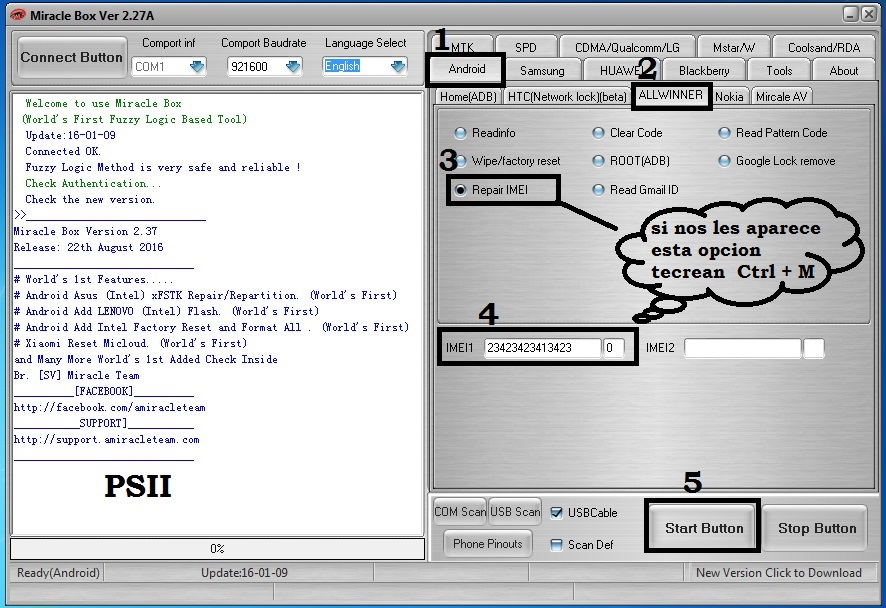This screenshot has width=886, height=608.
Task: Open the Mstar/W tab
Action: [x=733, y=47]
